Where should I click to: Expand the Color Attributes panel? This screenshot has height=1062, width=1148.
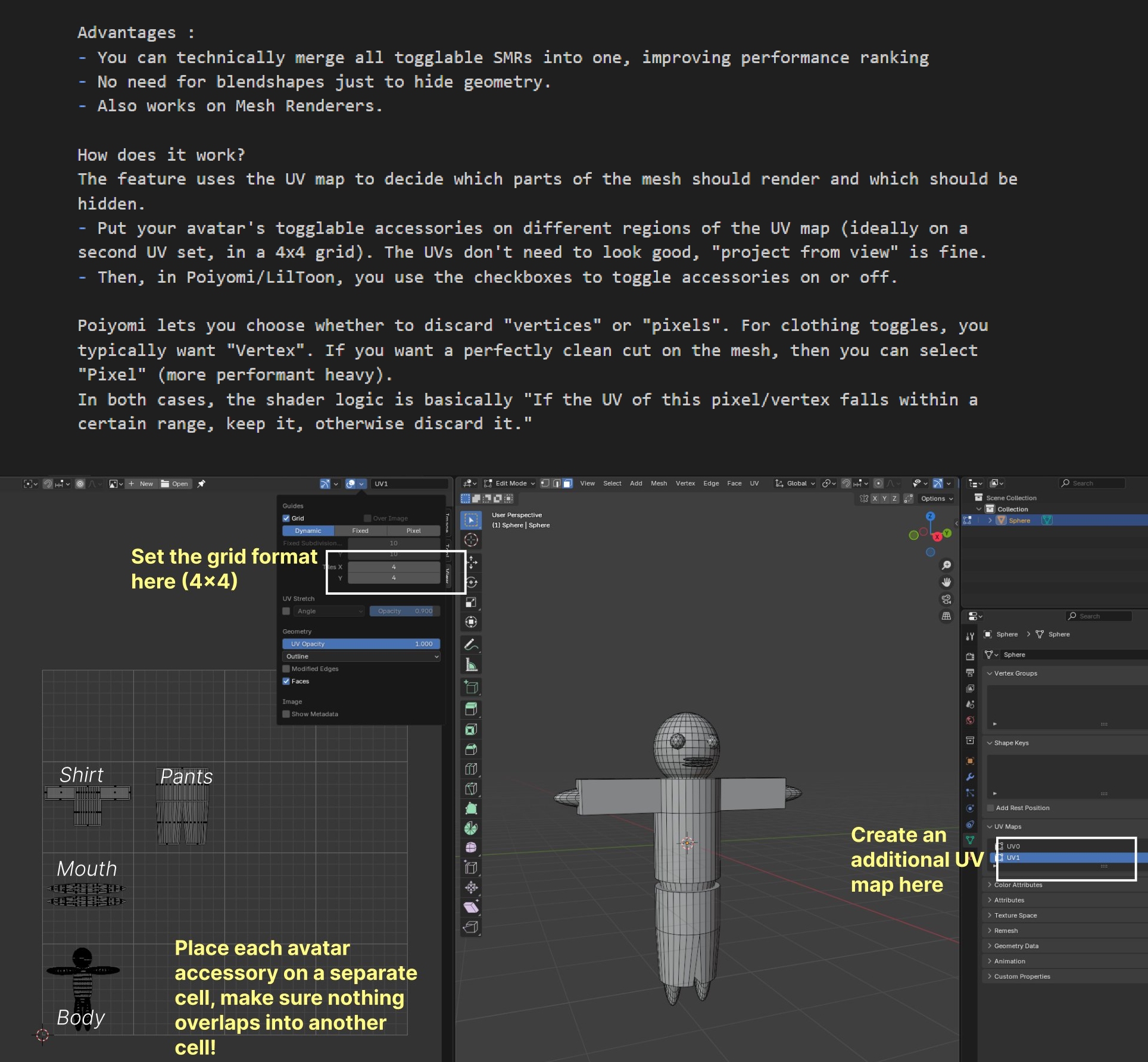pyautogui.click(x=1018, y=885)
